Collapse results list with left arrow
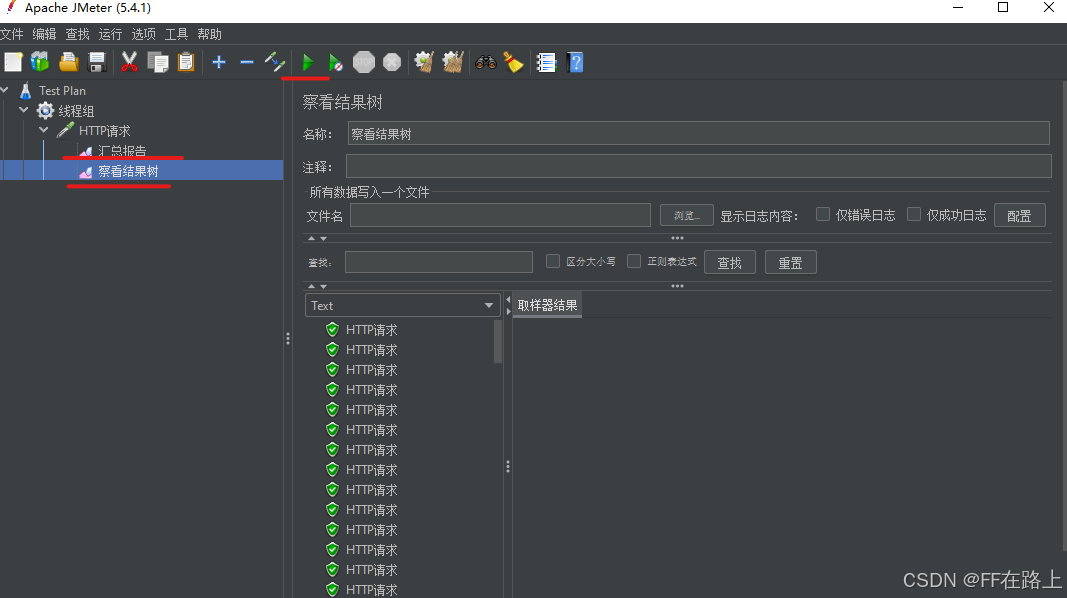This screenshot has height=598, width=1067. pyautogui.click(x=508, y=300)
